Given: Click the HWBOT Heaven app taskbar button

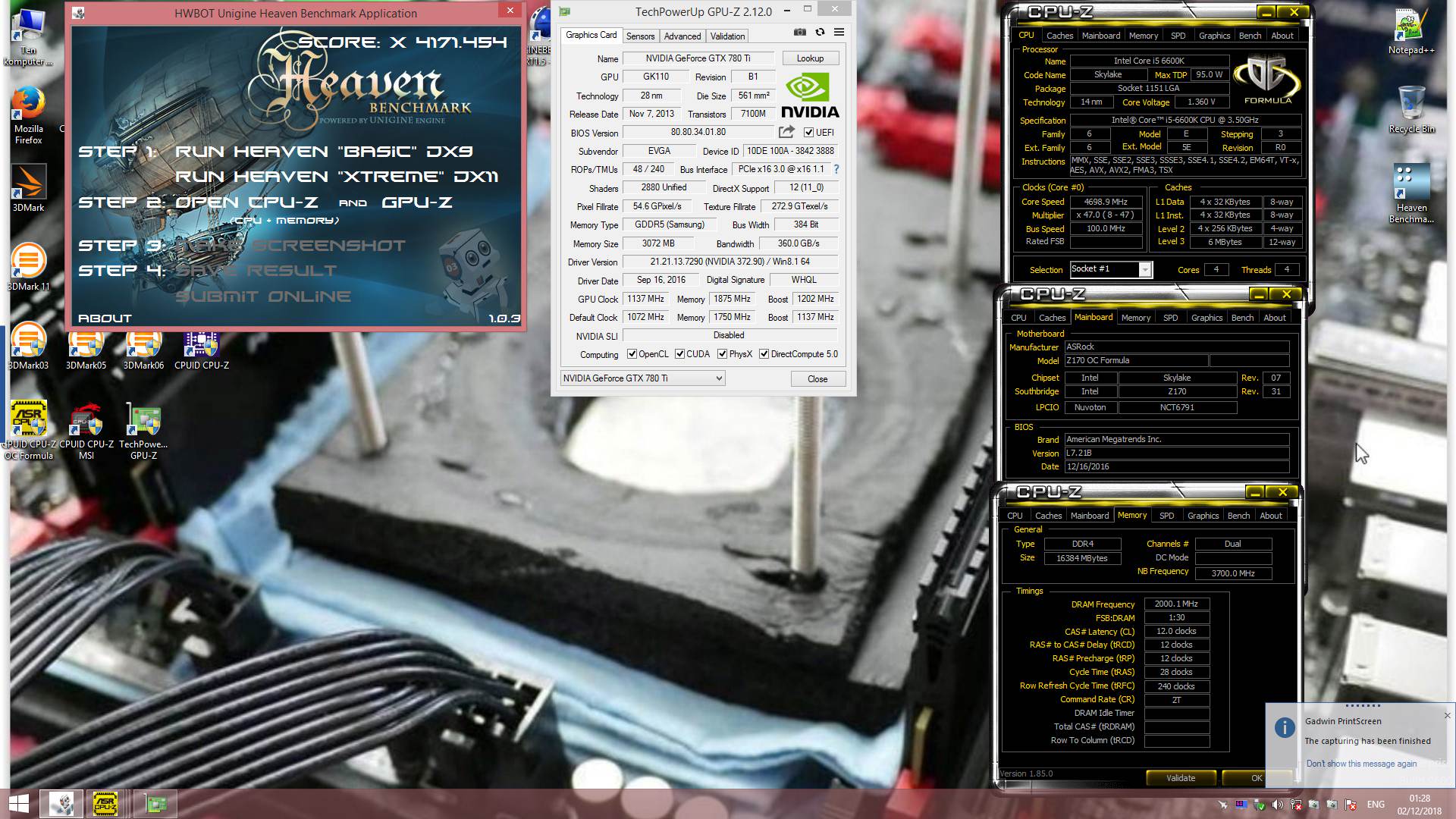Looking at the screenshot, I should [62, 804].
